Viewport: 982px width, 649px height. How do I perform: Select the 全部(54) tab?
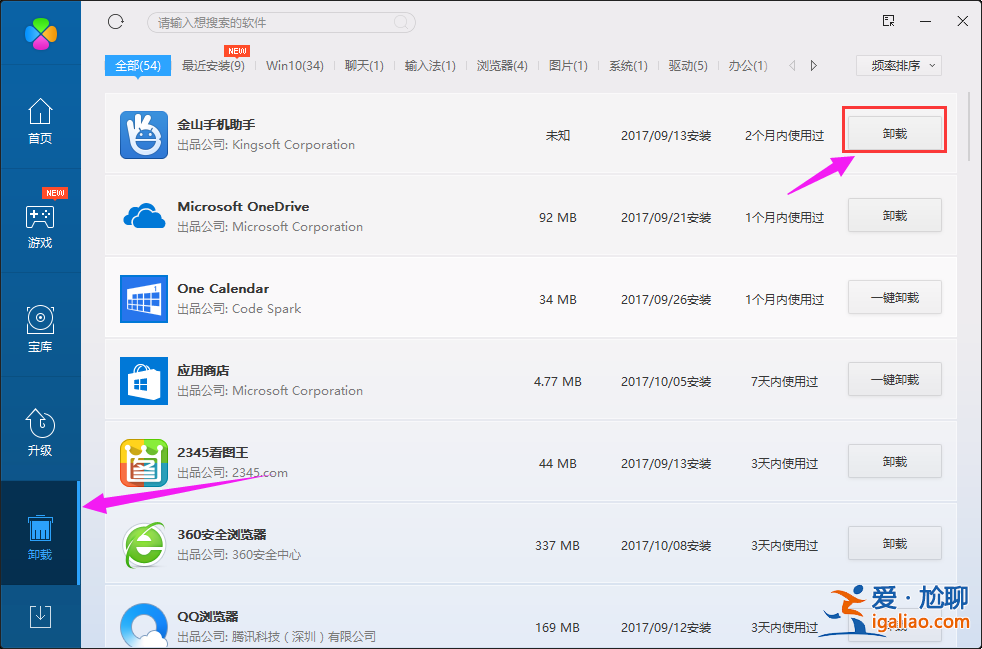pyautogui.click(x=137, y=64)
